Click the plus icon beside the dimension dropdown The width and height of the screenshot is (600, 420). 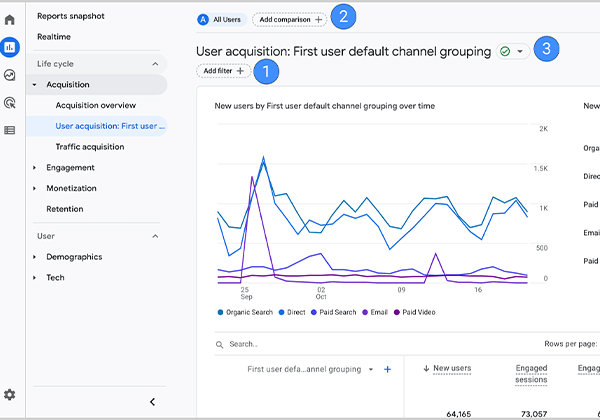click(388, 369)
